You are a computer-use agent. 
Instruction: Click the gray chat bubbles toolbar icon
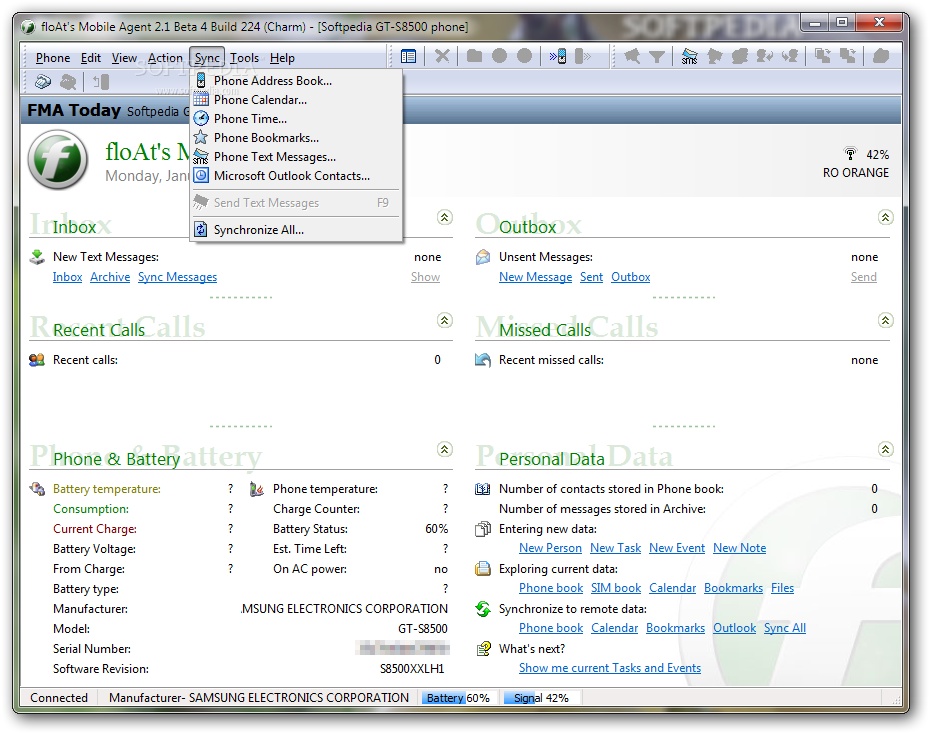[740, 56]
